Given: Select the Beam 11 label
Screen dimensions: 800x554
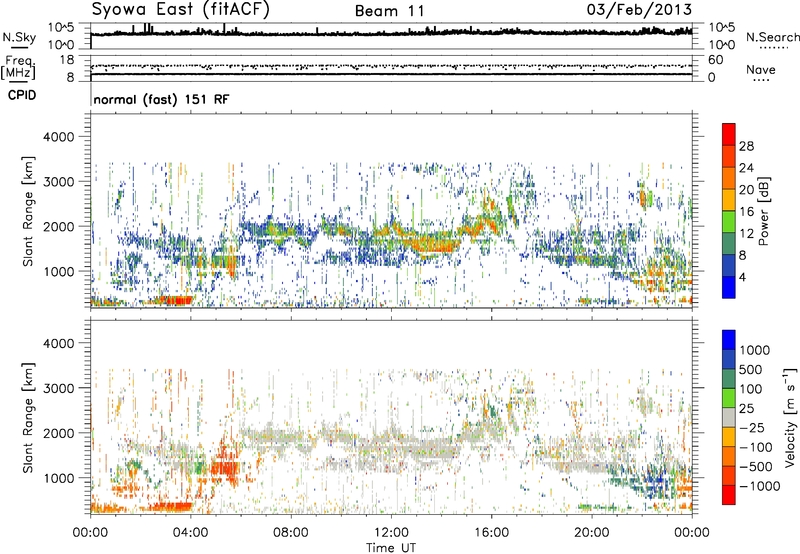Looking at the screenshot, I should click(x=390, y=11).
